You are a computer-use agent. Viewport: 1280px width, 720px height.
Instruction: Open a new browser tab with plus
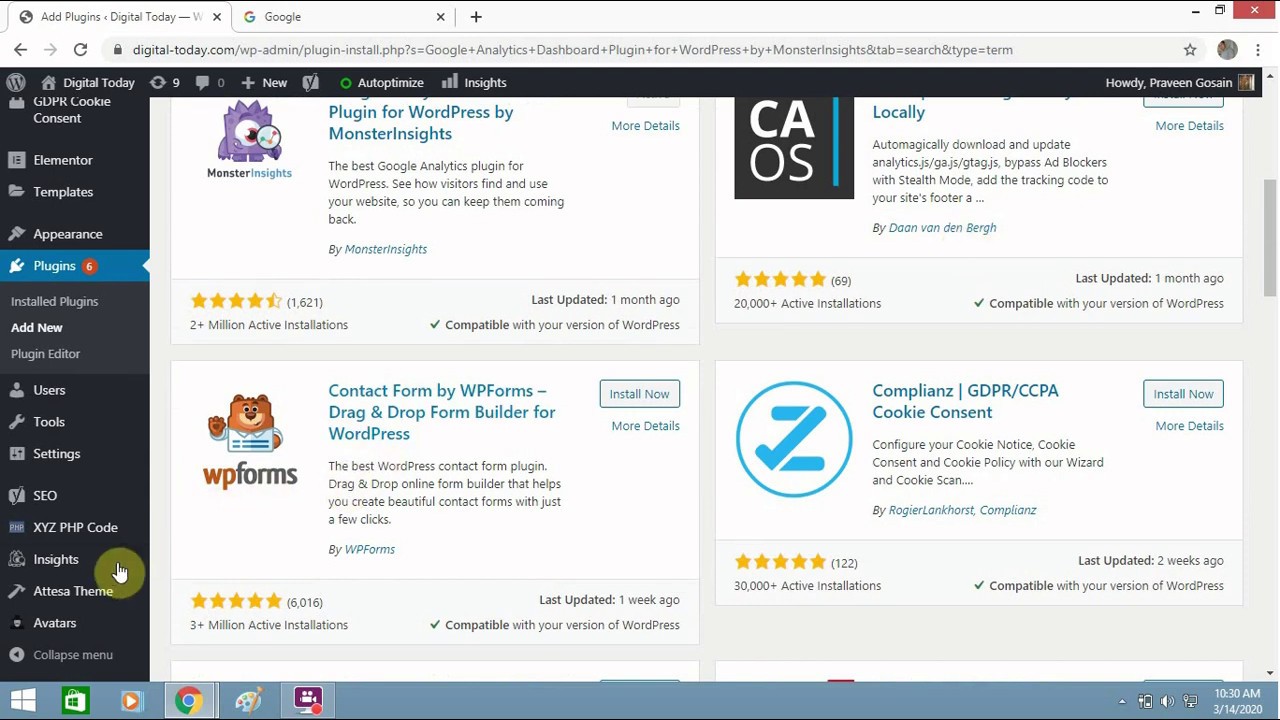pos(476,16)
